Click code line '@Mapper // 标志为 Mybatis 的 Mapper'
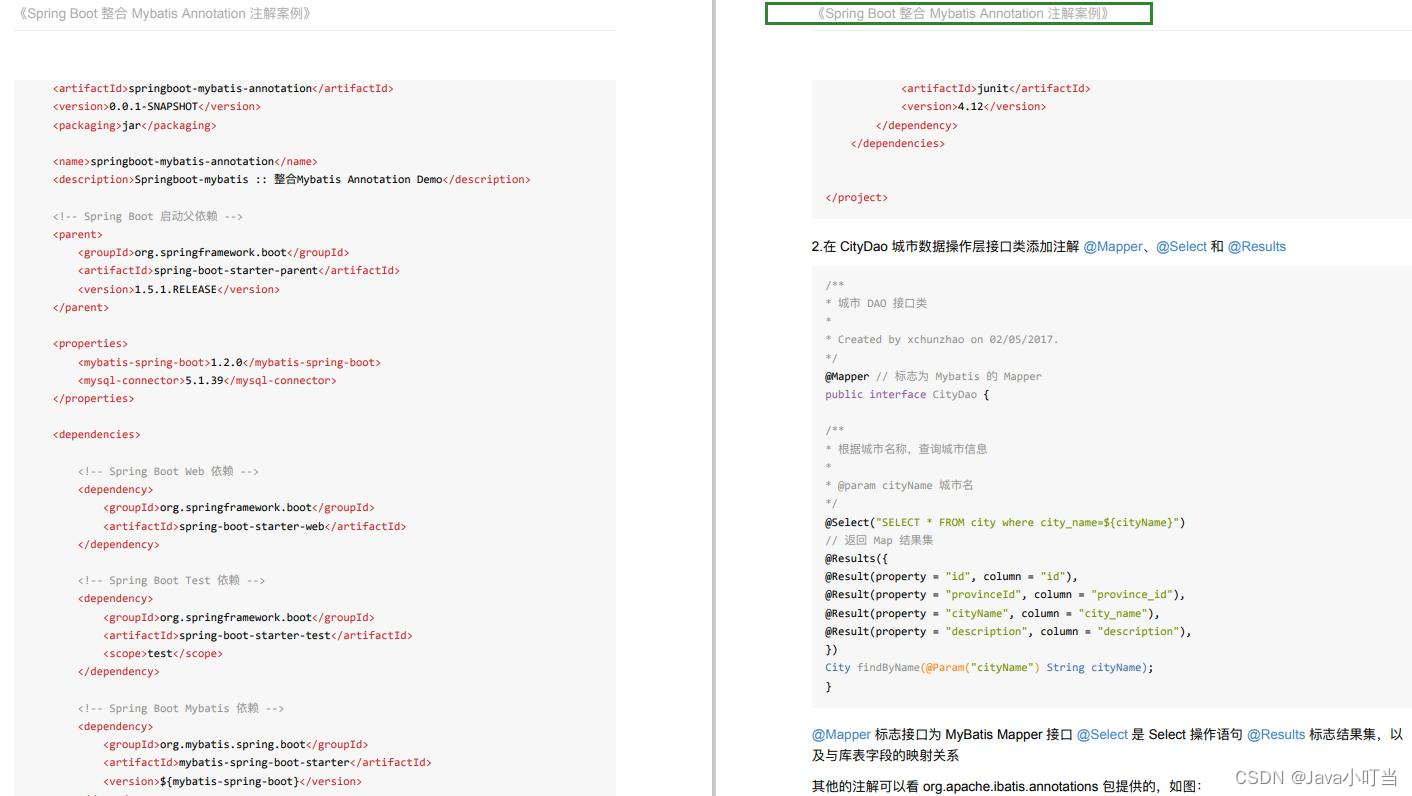Viewport: 1412px width, 796px height. pyautogui.click(x=934, y=376)
